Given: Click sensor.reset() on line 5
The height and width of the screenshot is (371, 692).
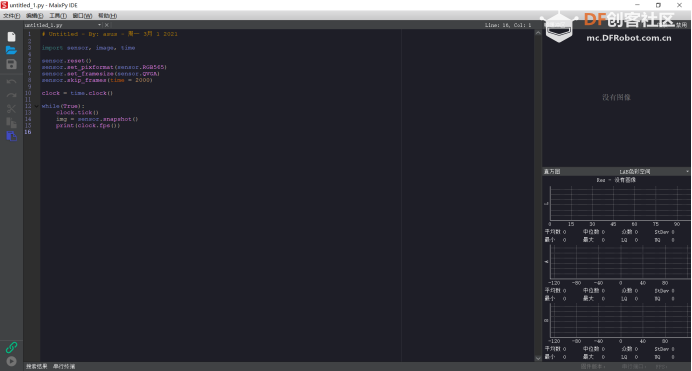Looking at the screenshot, I should pyautogui.click(x=67, y=61).
